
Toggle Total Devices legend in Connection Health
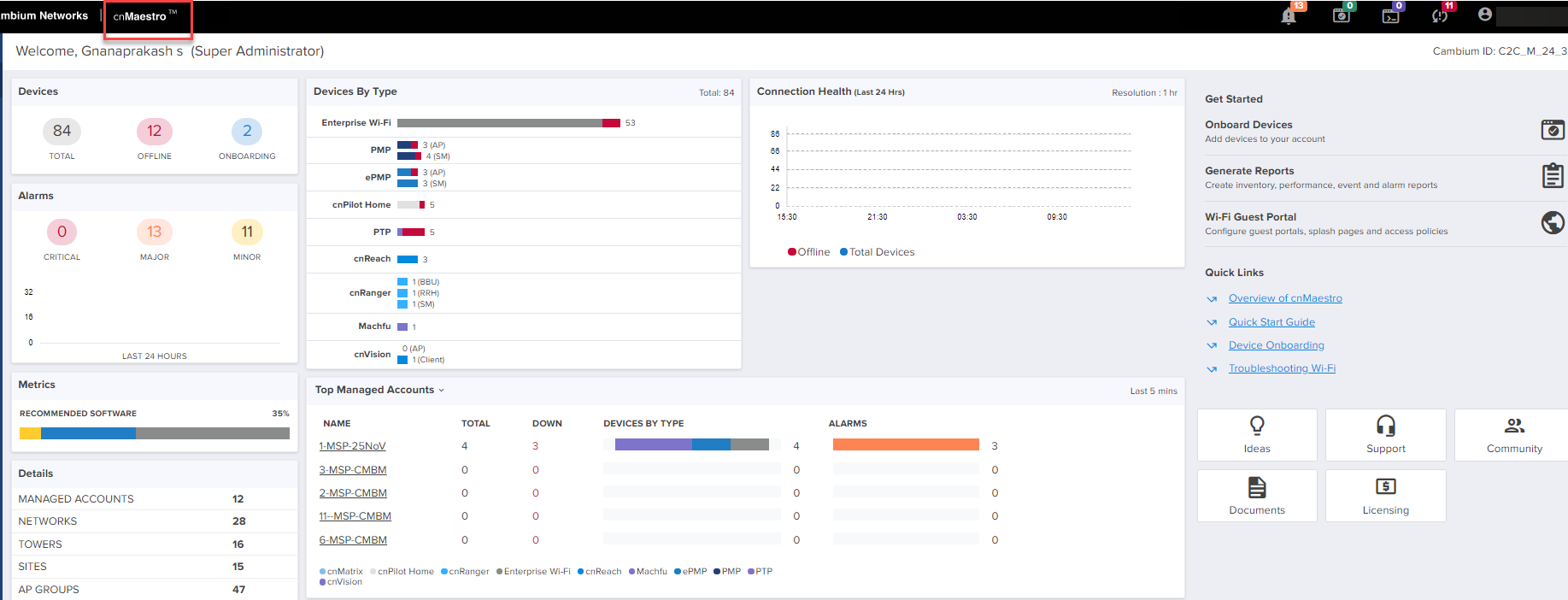pyautogui.click(x=877, y=252)
